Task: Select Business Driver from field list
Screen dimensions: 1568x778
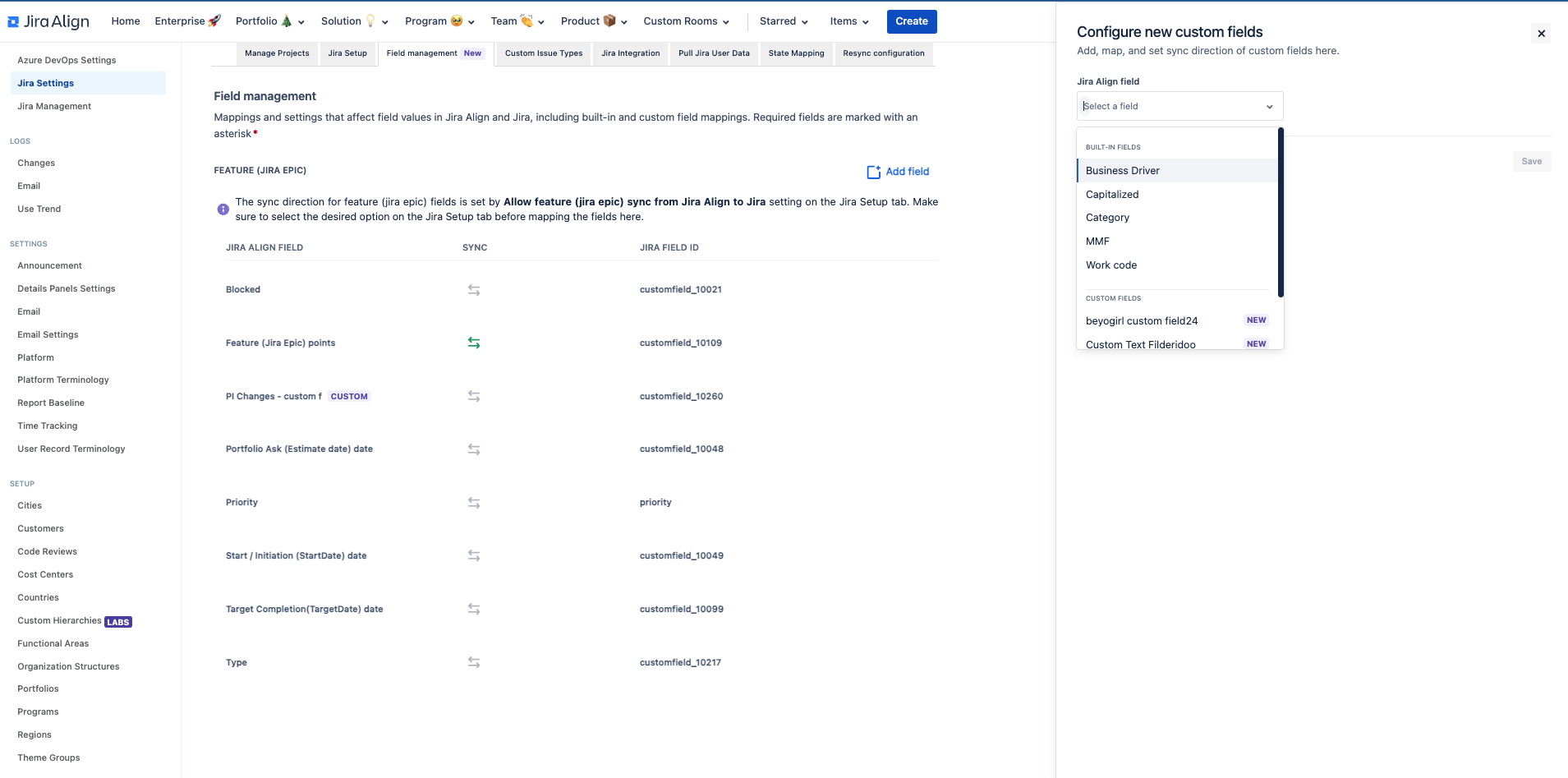Action: [1177, 171]
